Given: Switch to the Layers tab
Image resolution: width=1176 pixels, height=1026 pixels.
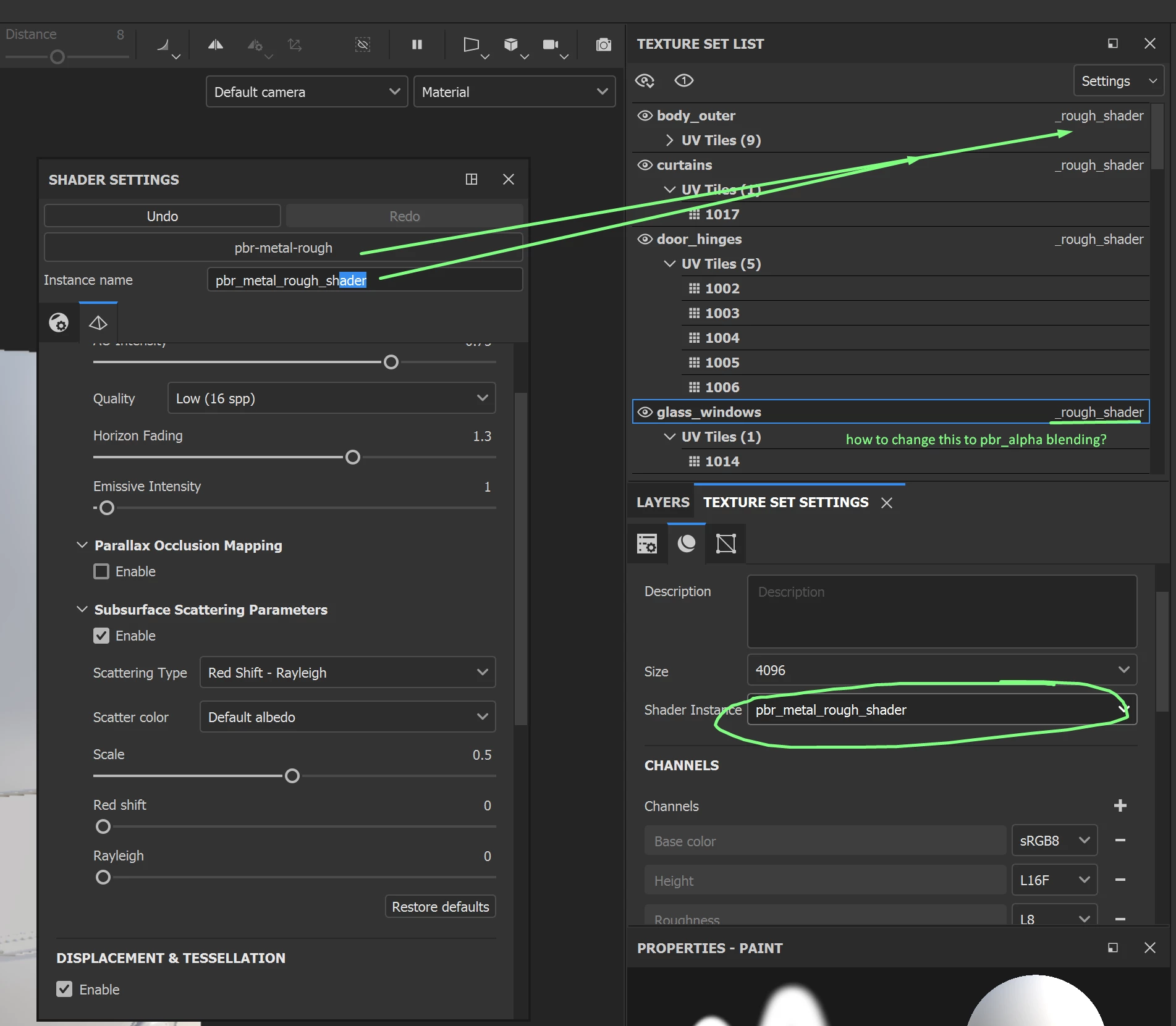Looking at the screenshot, I should pyautogui.click(x=662, y=502).
